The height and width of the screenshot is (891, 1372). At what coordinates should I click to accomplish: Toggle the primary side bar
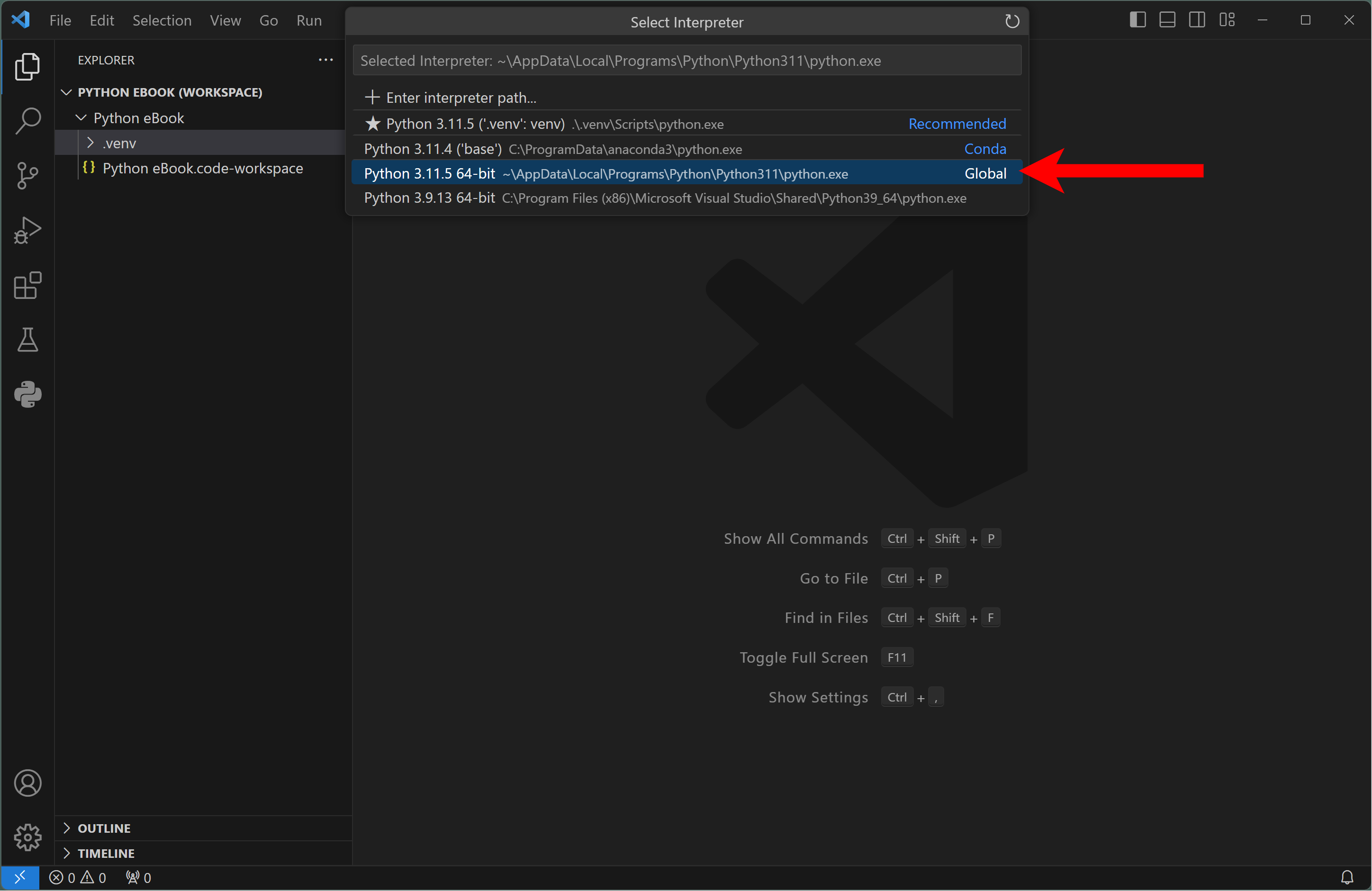coord(1137,20)
